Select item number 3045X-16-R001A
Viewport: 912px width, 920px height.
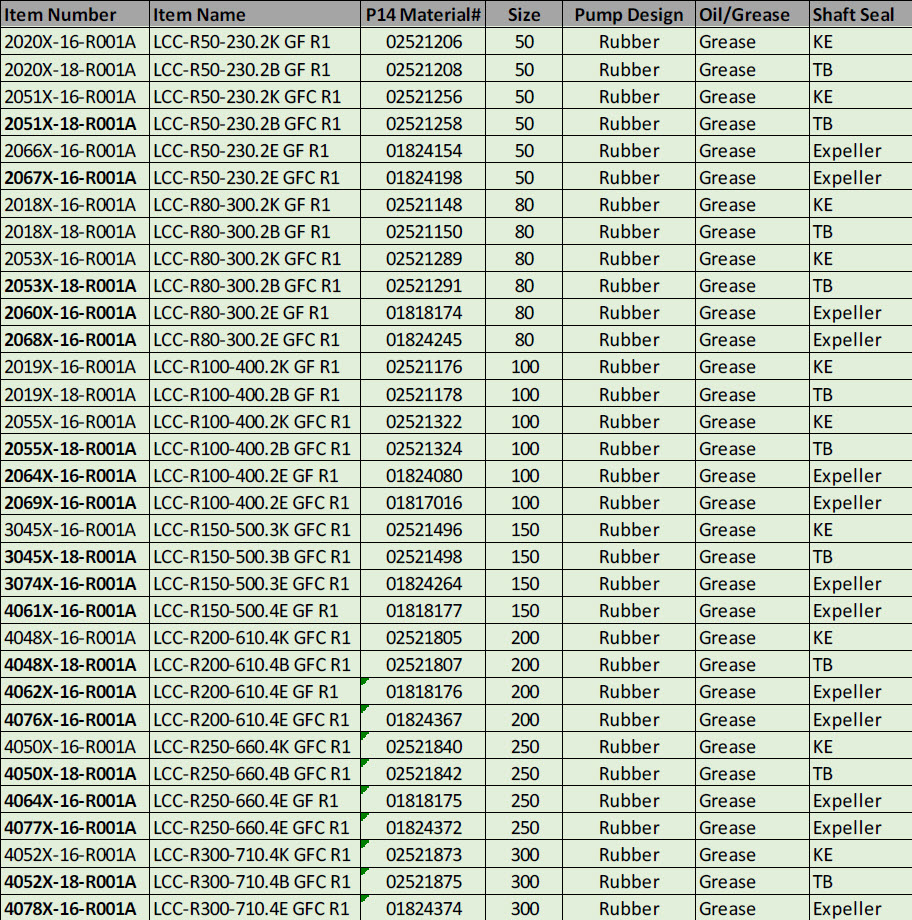75,529
